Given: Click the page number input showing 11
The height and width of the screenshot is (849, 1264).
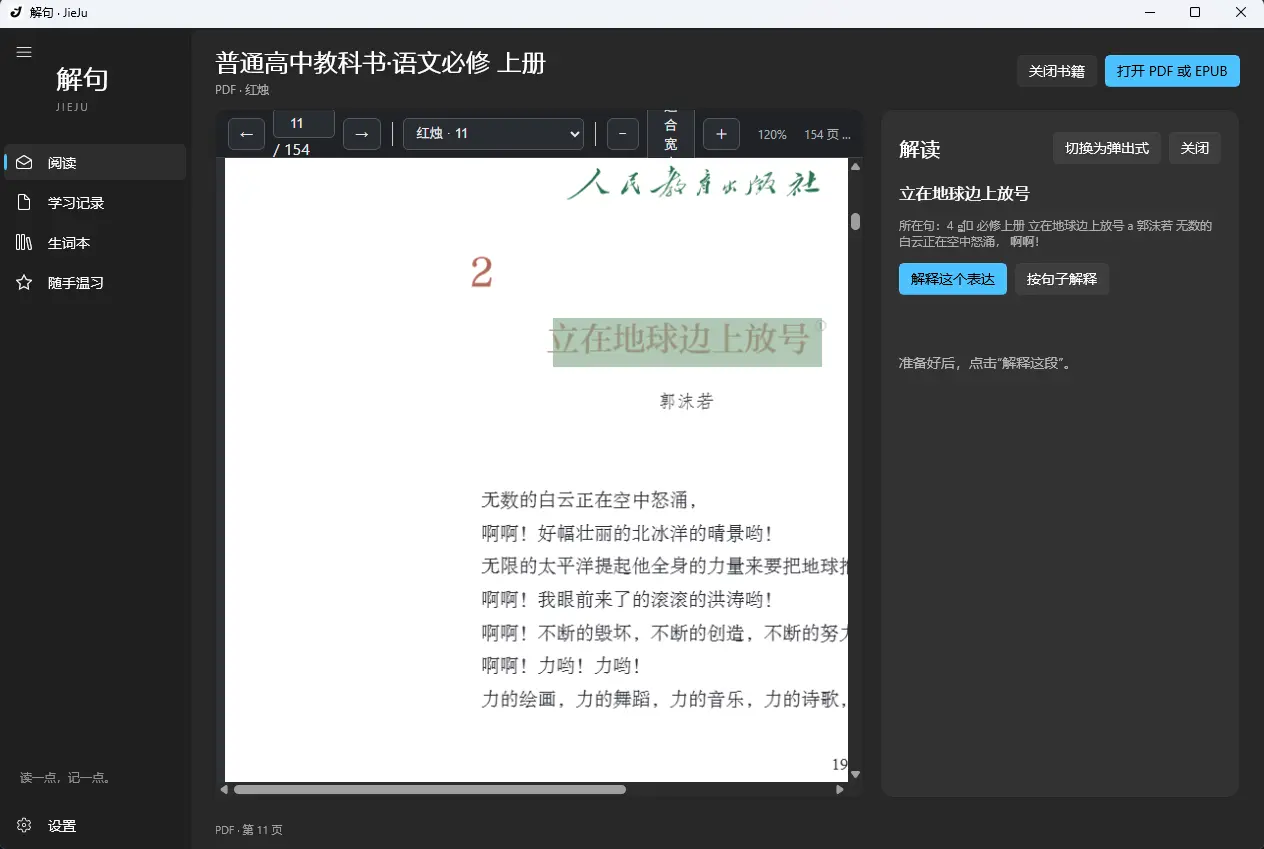Looking at the screenshot, I should [x=304, y=124].
